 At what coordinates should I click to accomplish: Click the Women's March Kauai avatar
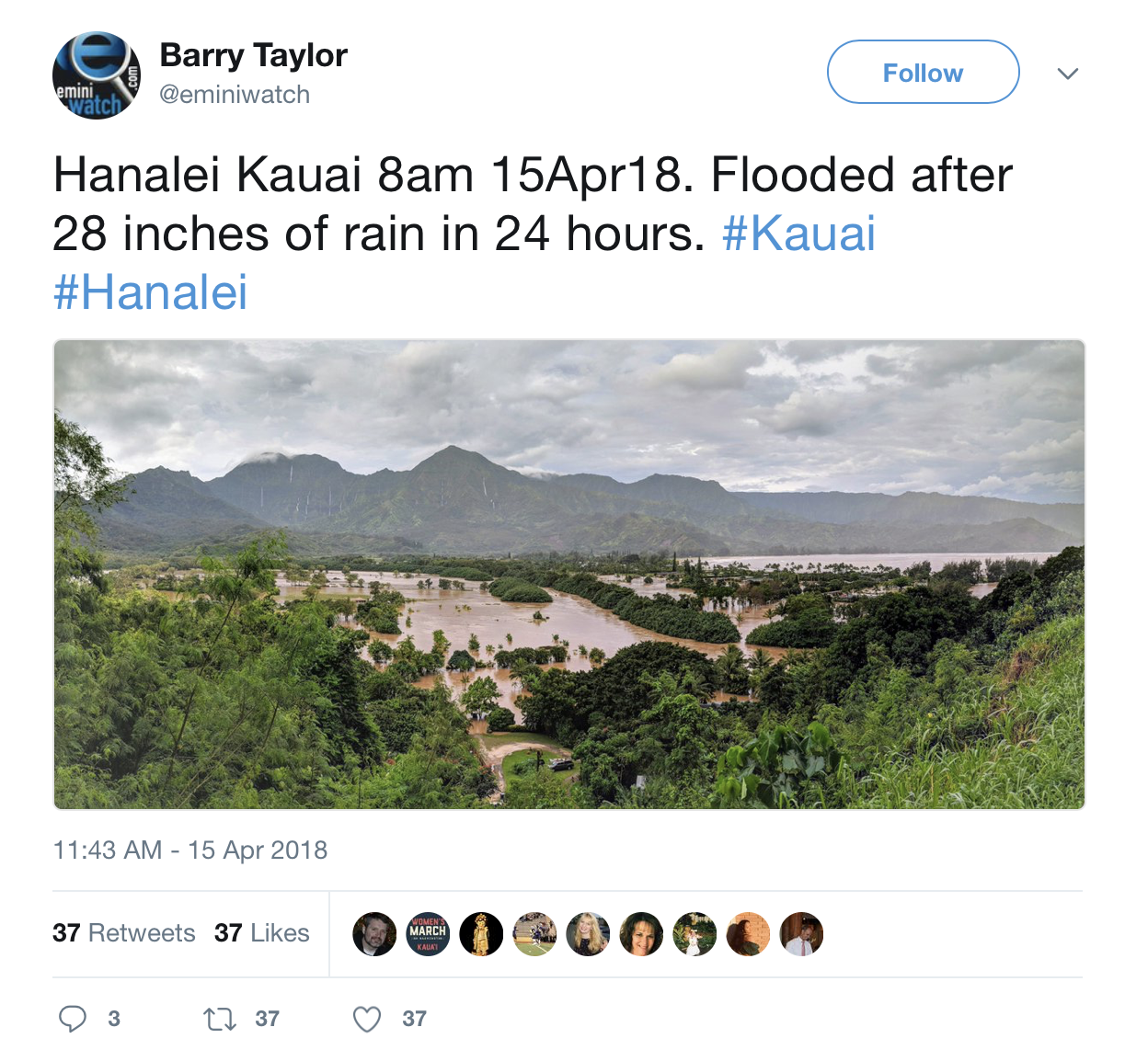click(x=428, y=934)
